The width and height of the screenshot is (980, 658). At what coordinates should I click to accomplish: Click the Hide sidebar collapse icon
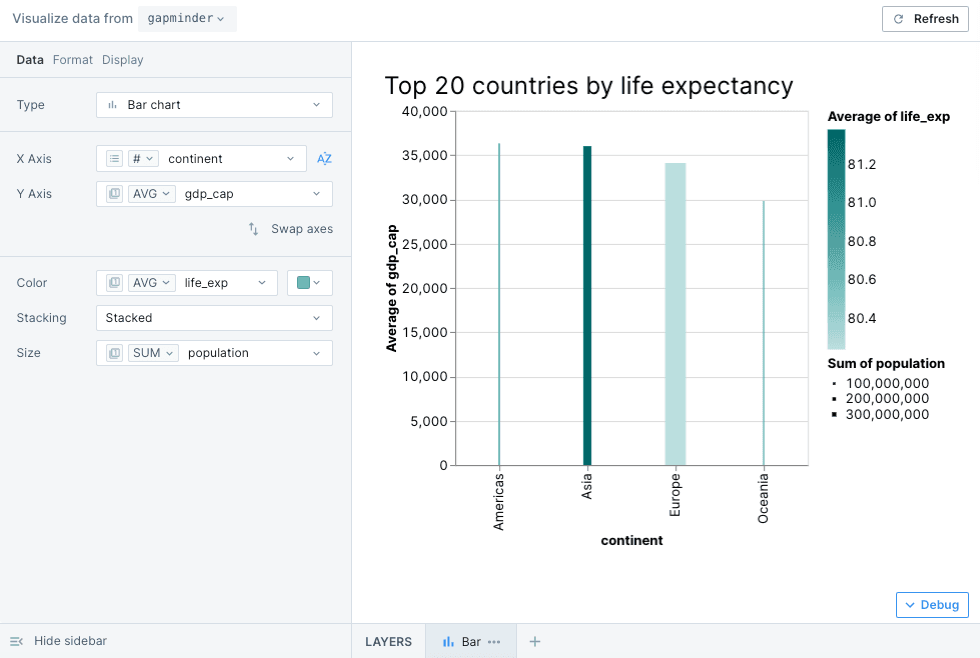pos(16,641)
